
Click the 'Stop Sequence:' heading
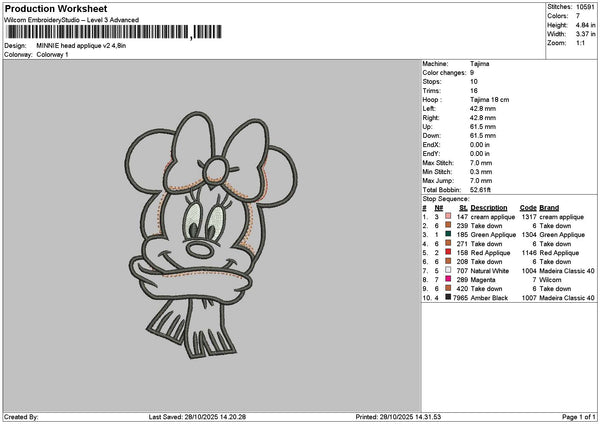coord(446,199)
